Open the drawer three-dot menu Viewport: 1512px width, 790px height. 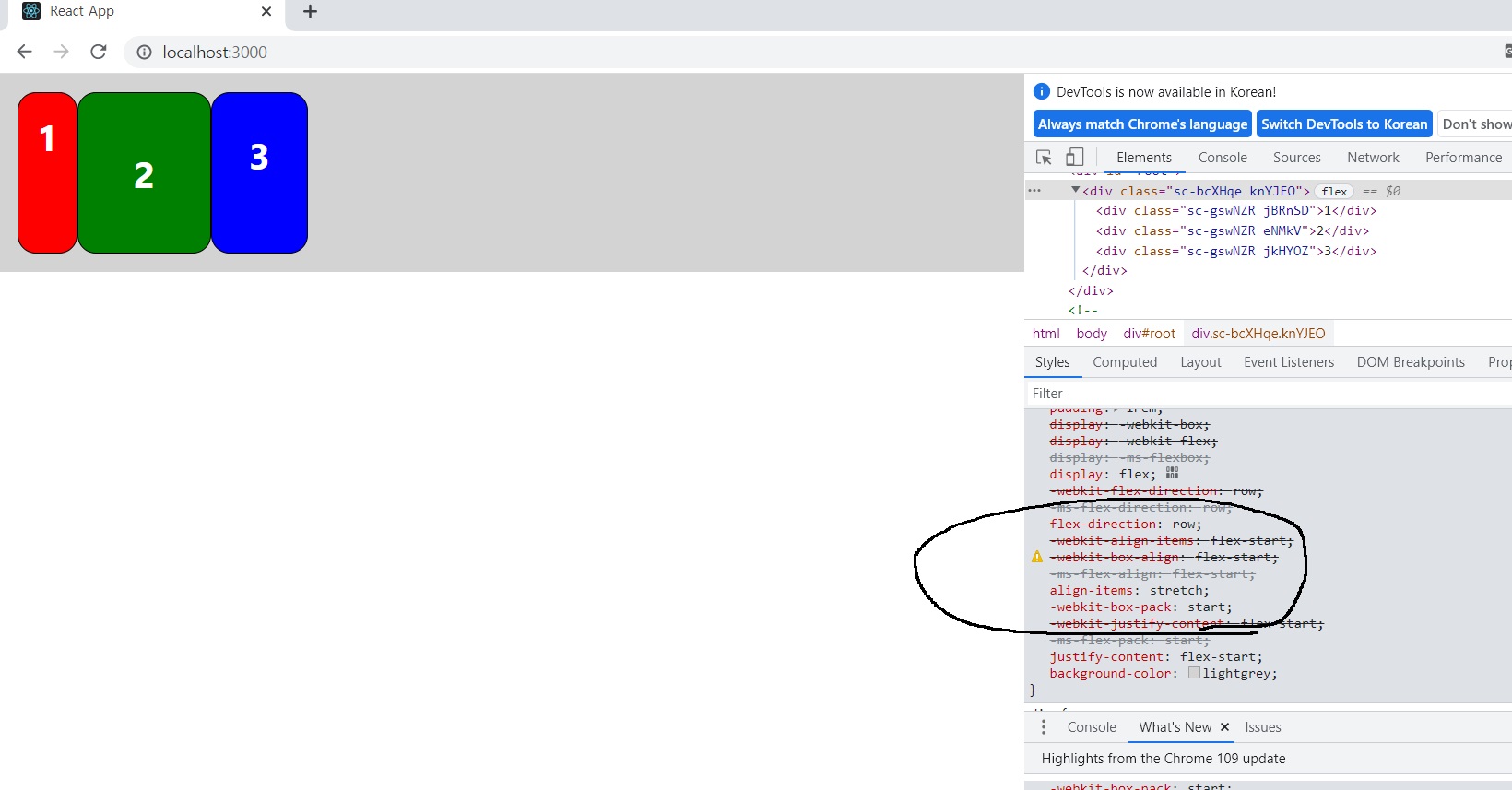tap(1044, 727)
